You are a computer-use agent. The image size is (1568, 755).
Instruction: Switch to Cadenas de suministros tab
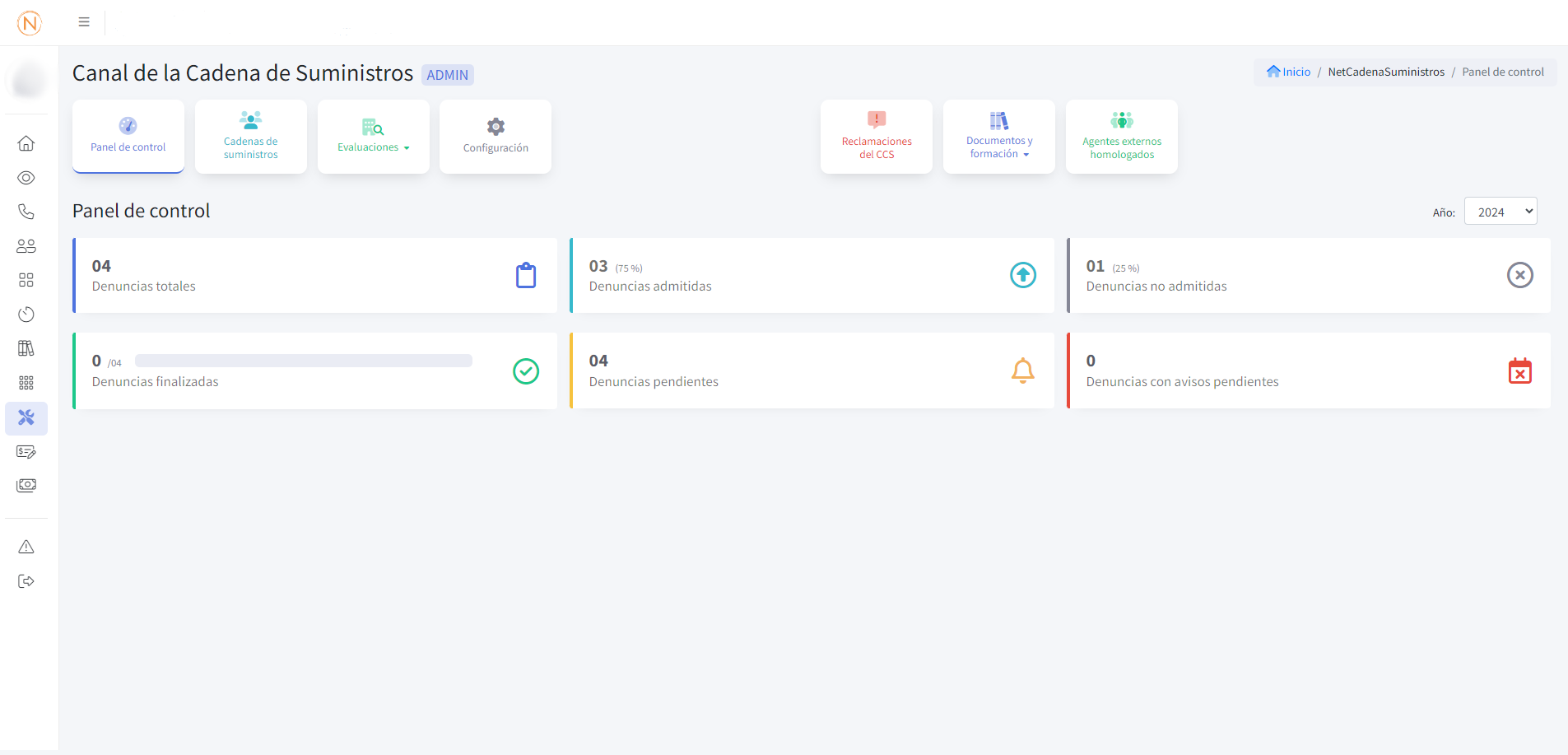[251, 137]
